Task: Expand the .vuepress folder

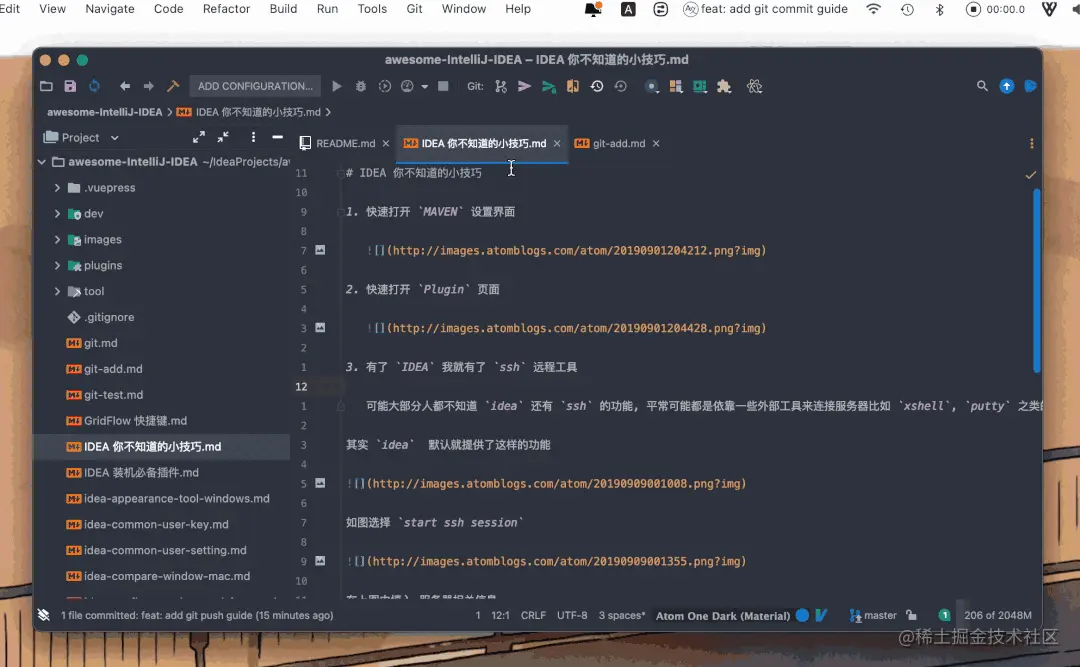Action: point(57,187)
